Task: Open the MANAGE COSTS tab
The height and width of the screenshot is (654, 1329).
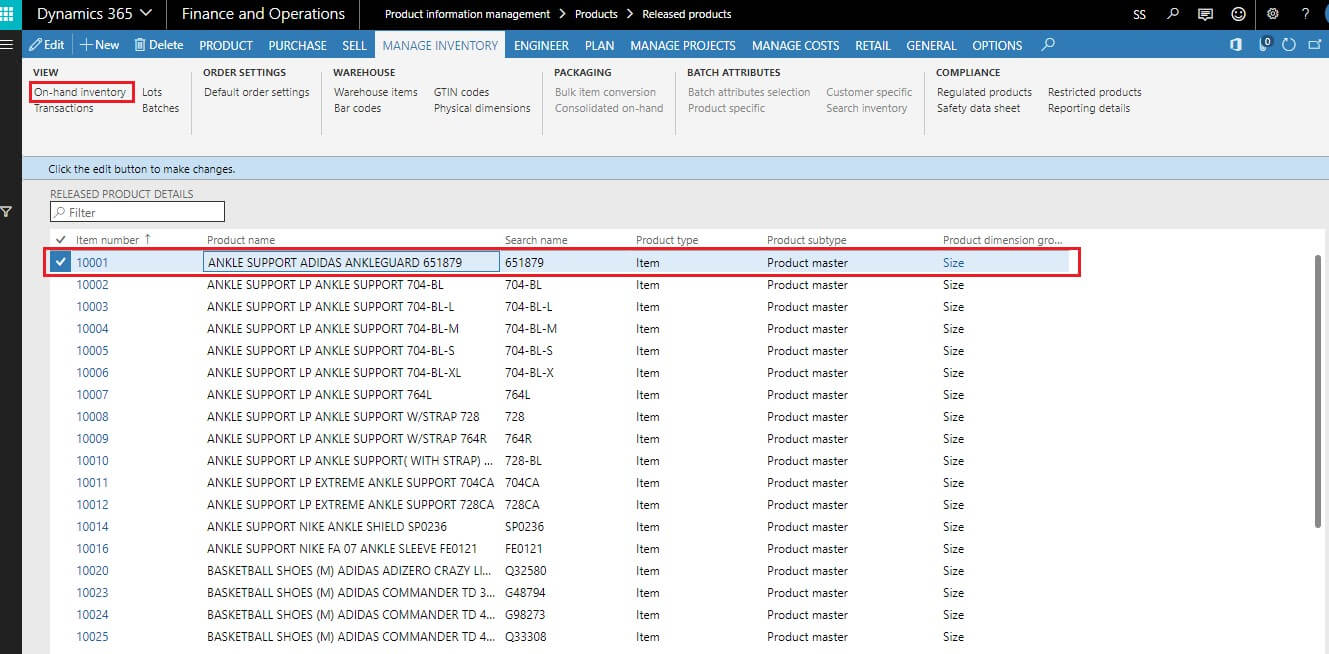Action: (795, 45)
